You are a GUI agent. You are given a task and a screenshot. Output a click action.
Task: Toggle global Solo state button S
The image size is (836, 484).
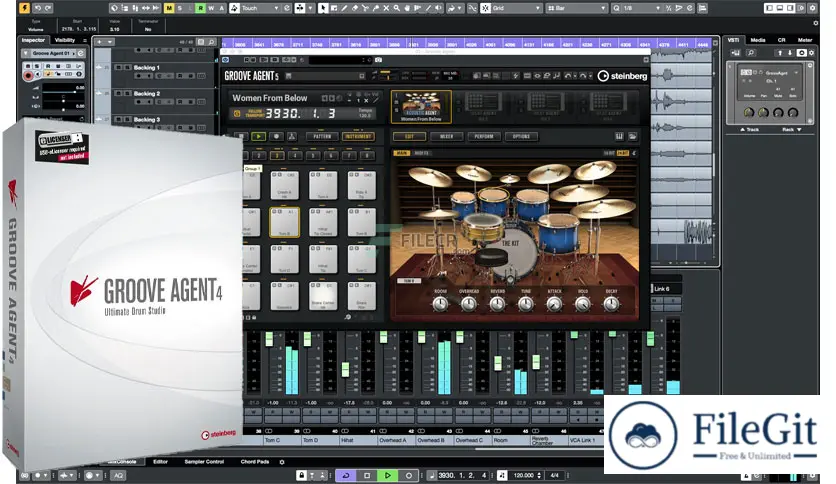coord(180,8)
